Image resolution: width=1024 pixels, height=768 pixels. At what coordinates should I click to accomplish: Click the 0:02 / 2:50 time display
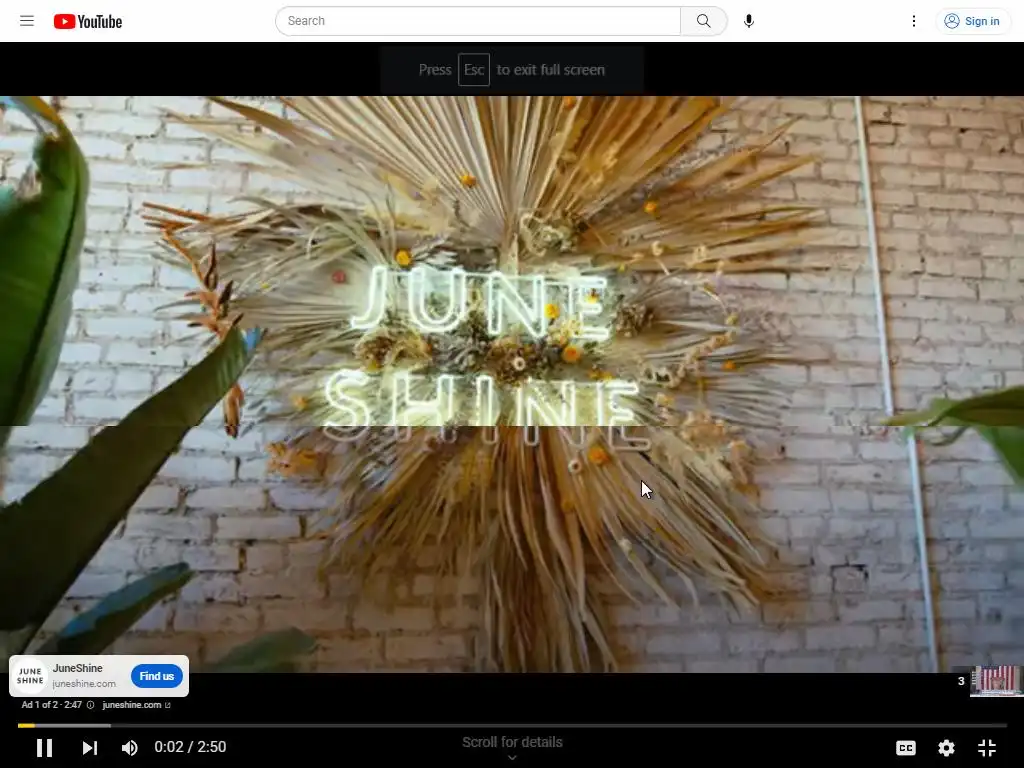(x=190, y=747)
